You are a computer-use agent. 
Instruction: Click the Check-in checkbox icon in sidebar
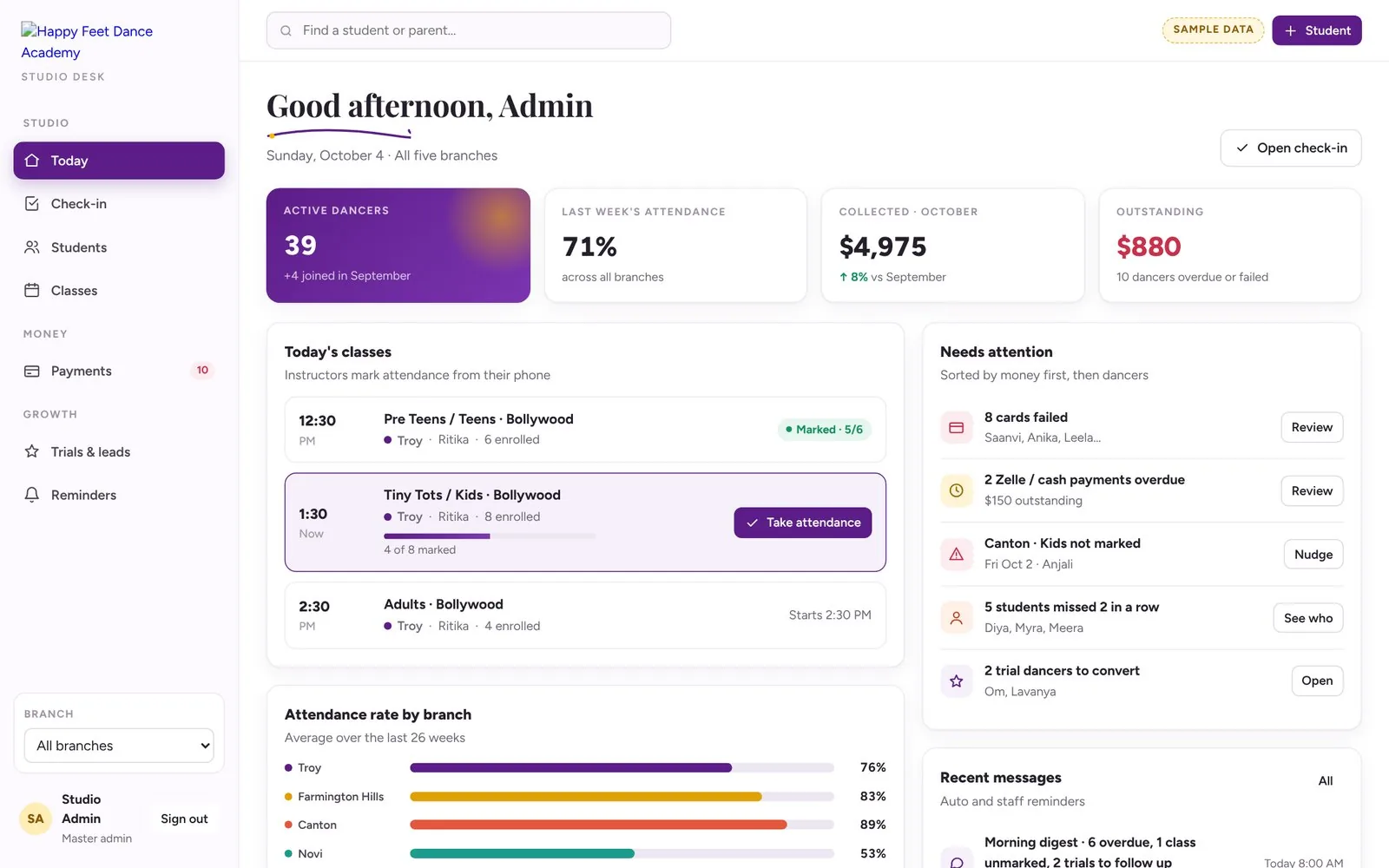32,204
